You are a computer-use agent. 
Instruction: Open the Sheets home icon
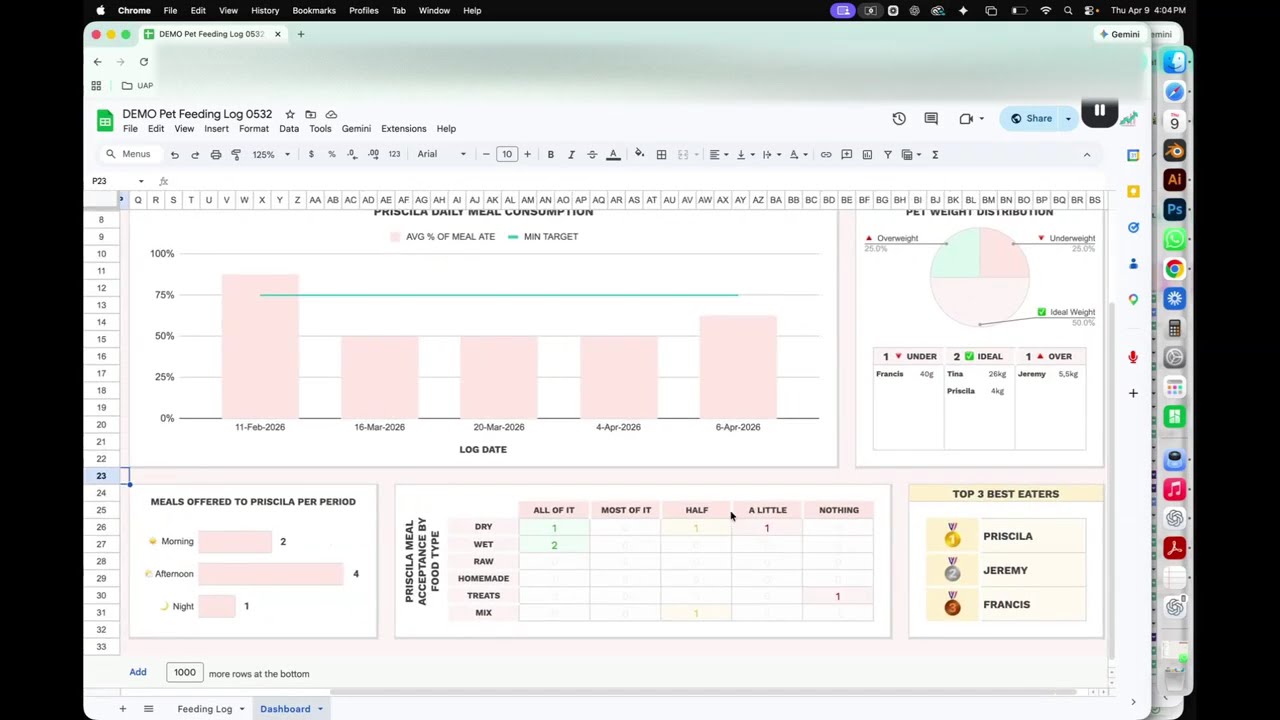[x=105, y=121]
